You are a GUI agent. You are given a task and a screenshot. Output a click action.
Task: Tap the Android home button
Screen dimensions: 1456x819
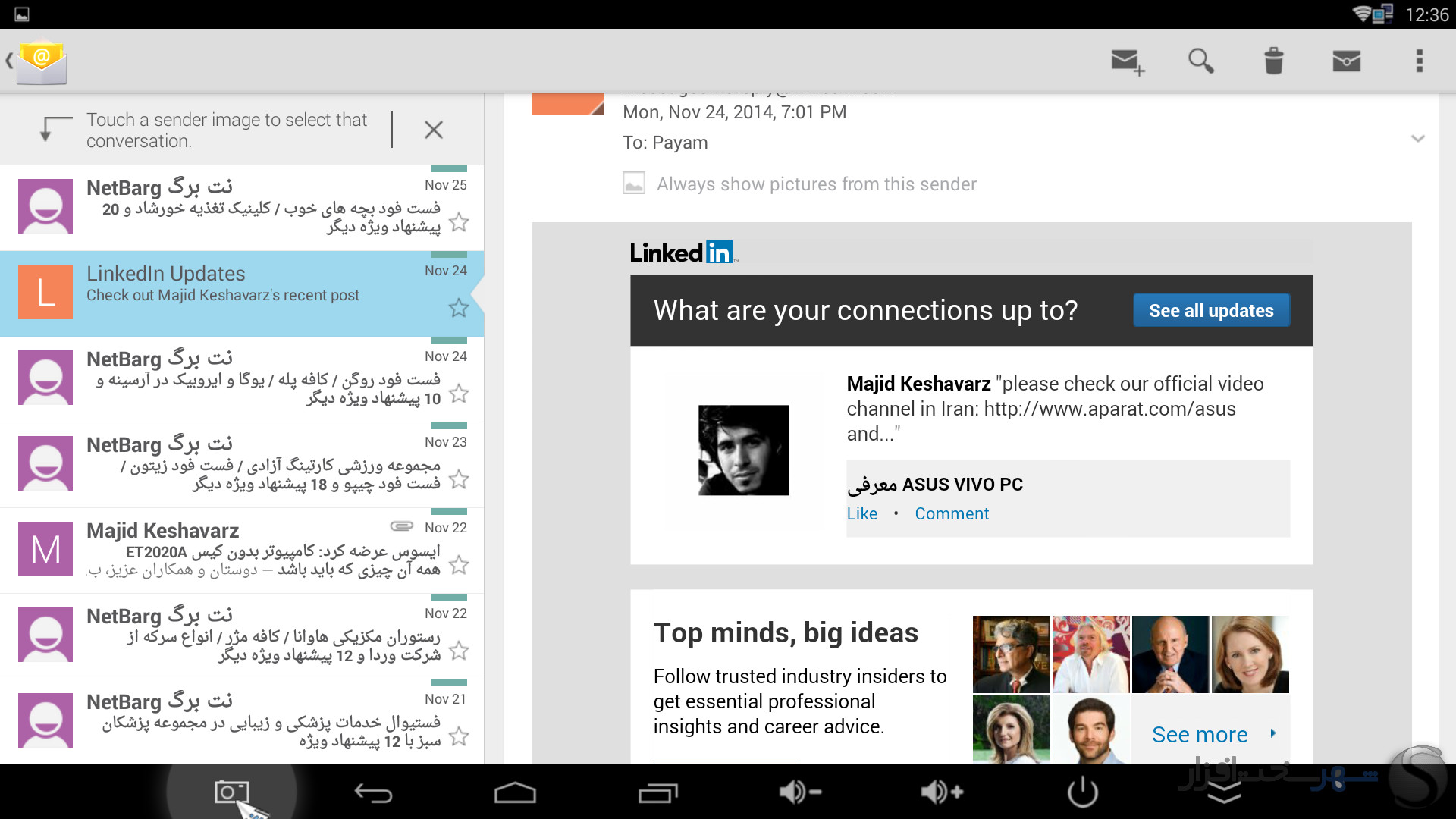tap(515, 792)
